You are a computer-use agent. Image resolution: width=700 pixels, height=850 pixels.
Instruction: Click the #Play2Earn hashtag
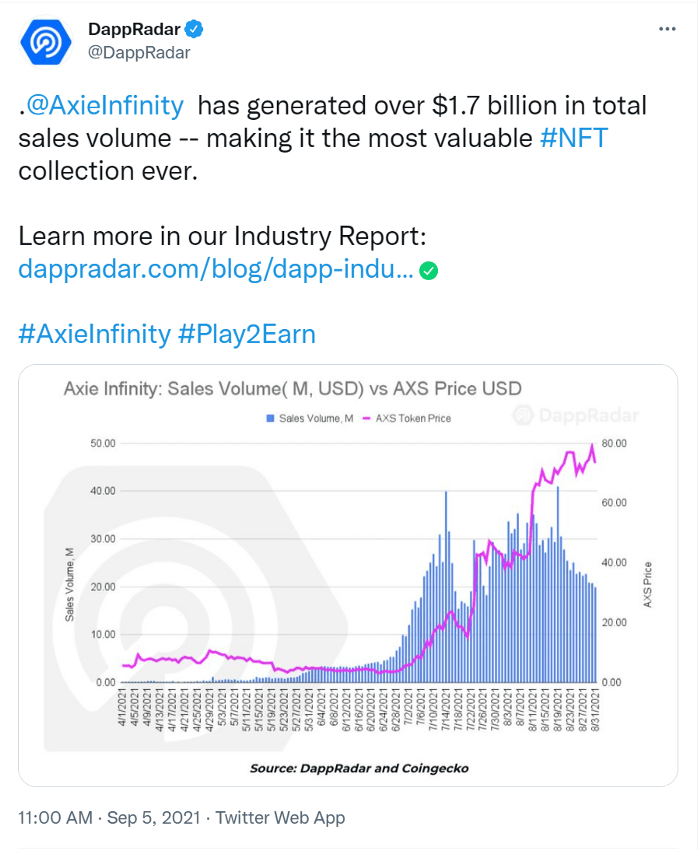[x=247, y=333]
